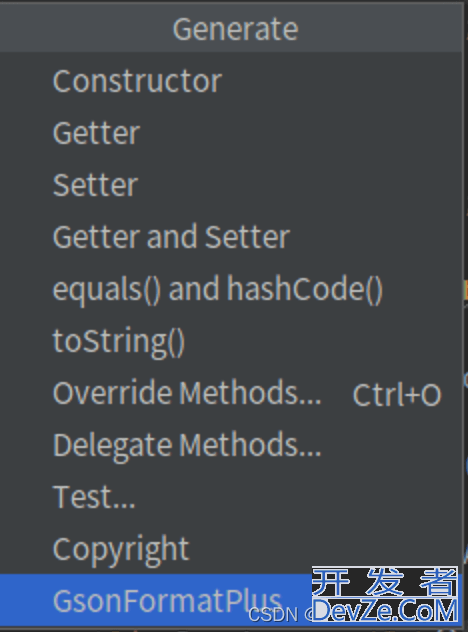
Task: Choose the Copyright option
Action: (x=231, y=549)
